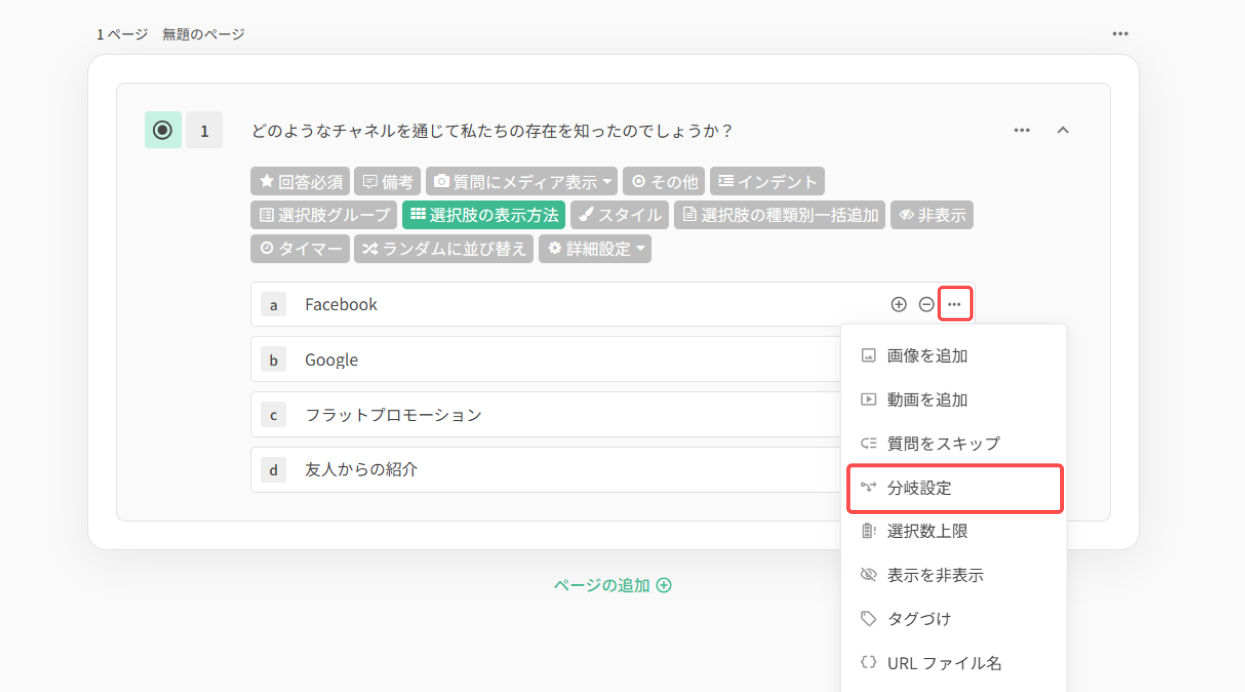
Task: Toggle the 備考 note option
Action: [x=388, y=182]
